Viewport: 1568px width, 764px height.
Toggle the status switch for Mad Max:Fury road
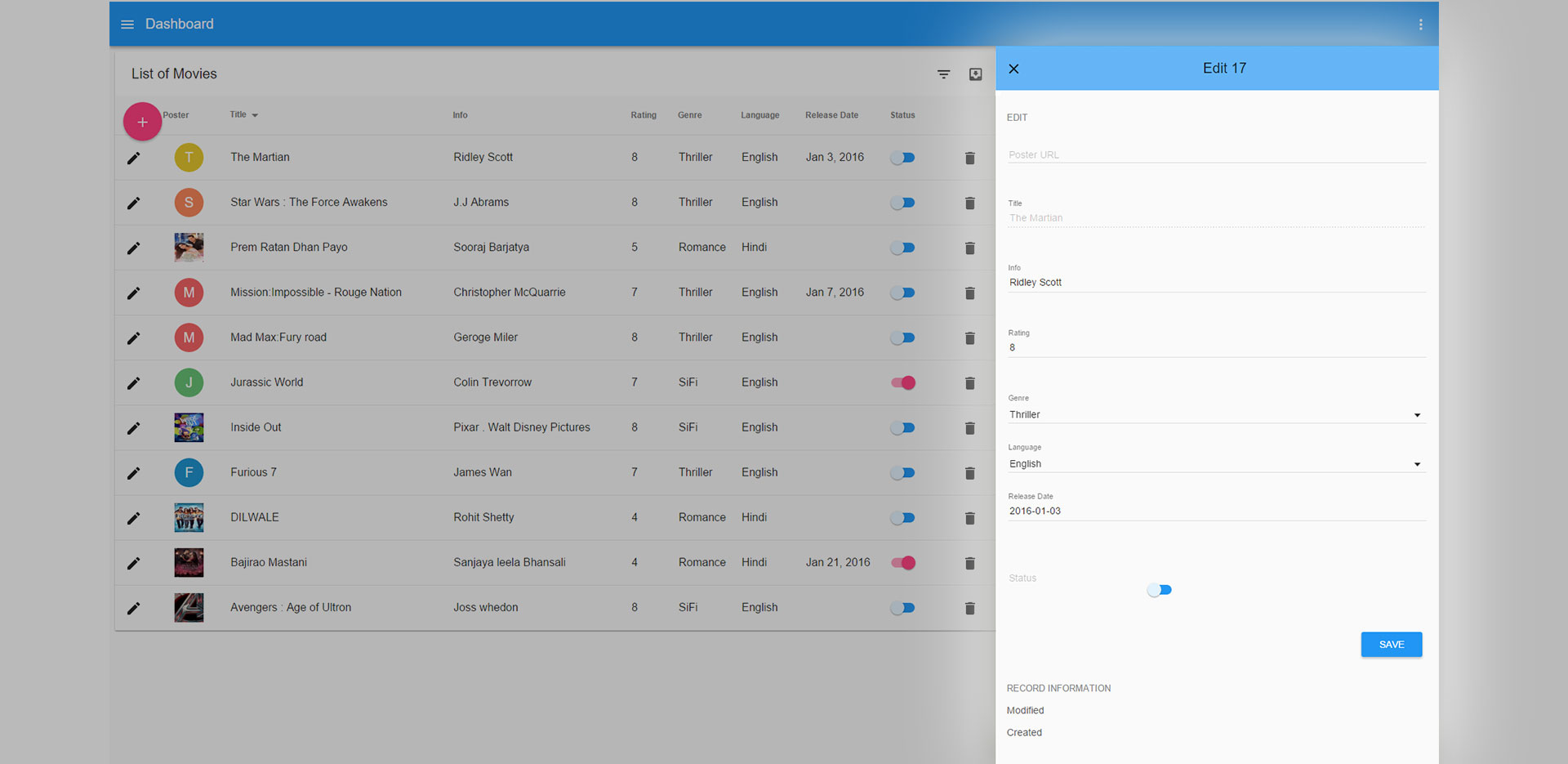(902, 337)
